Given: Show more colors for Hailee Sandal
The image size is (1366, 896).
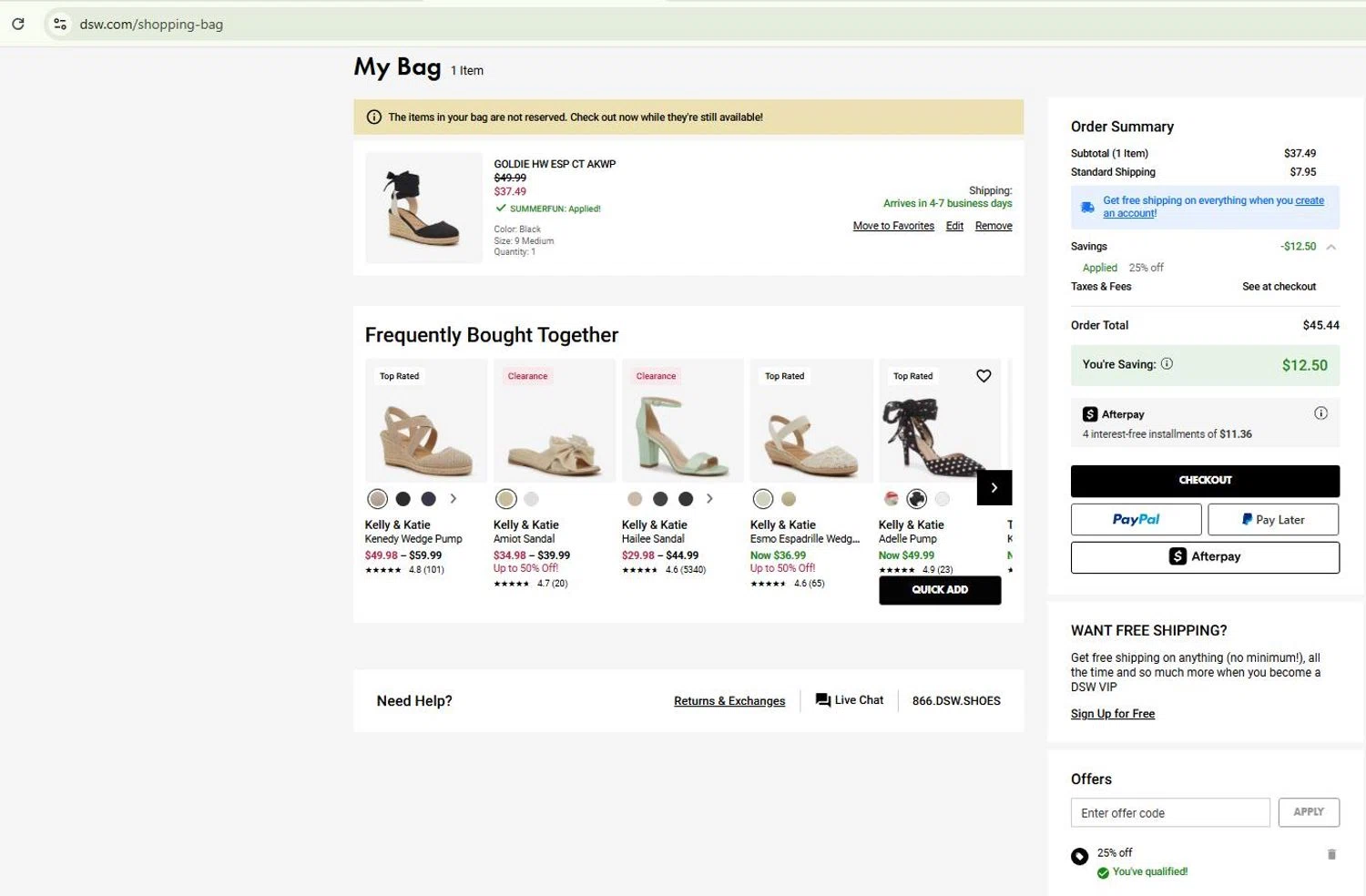Looking at the screenshot, I should point(709,499).
